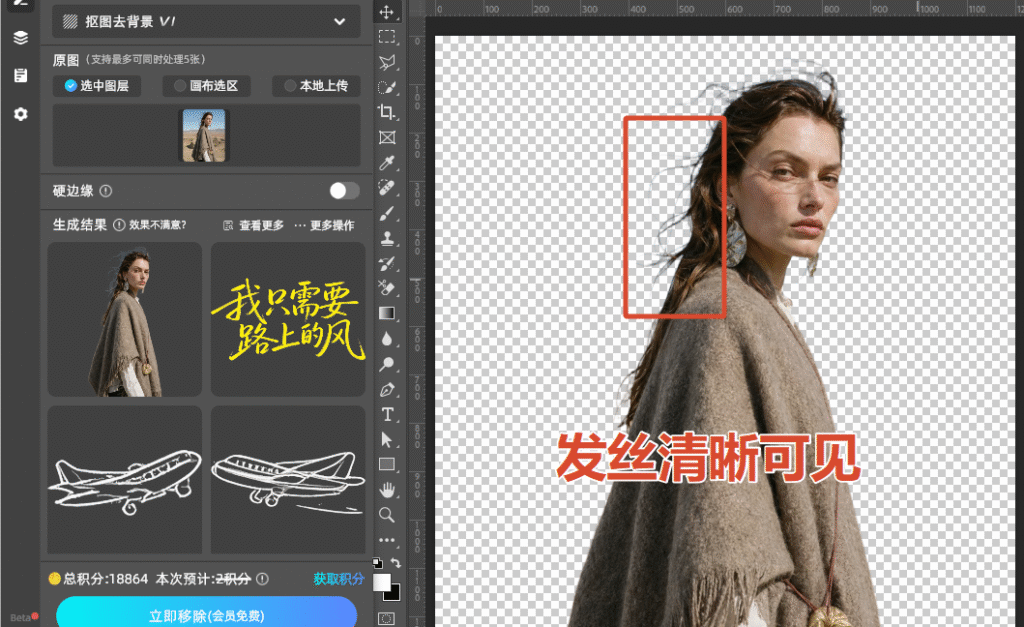Select the Hand tool
Viewport: 1024px width, 627px height.
tap(387, 490)
